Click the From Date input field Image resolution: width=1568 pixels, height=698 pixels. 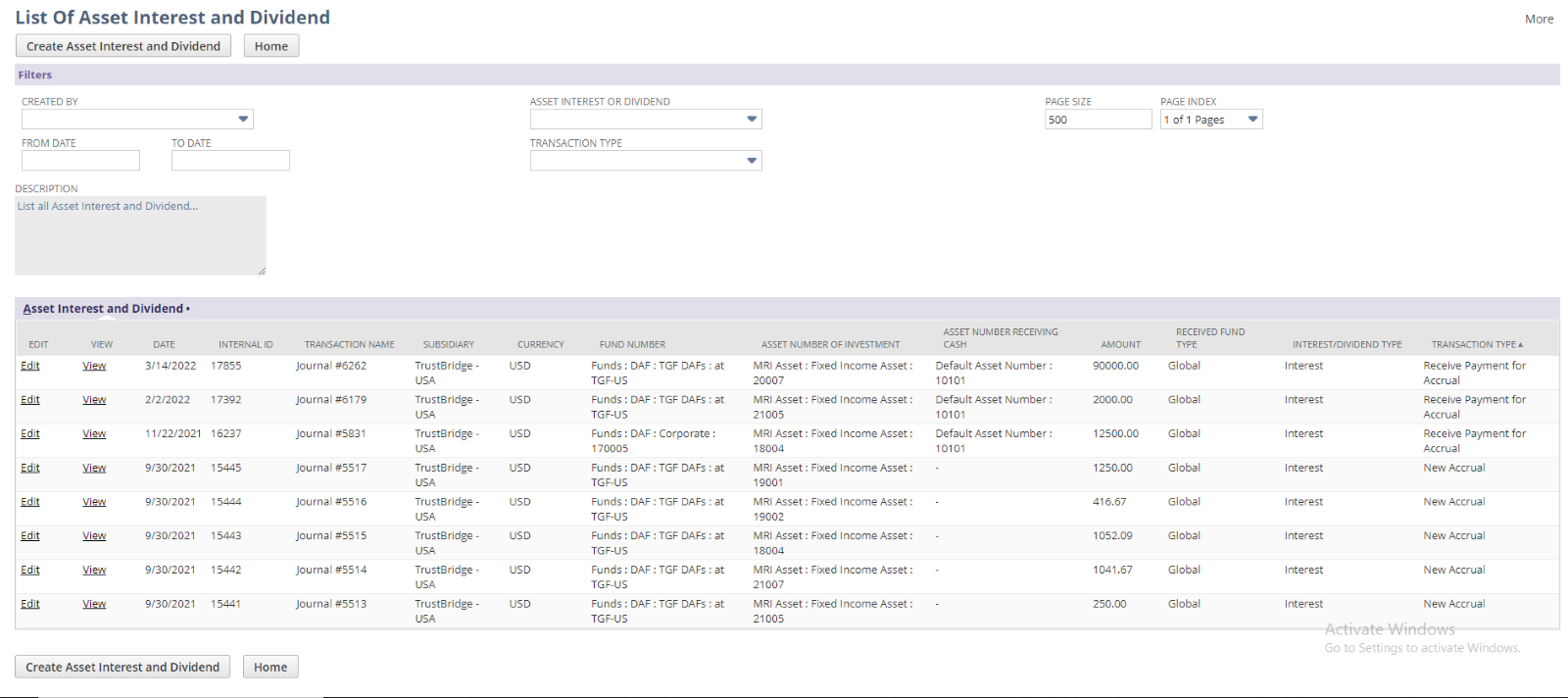[80, 161]
